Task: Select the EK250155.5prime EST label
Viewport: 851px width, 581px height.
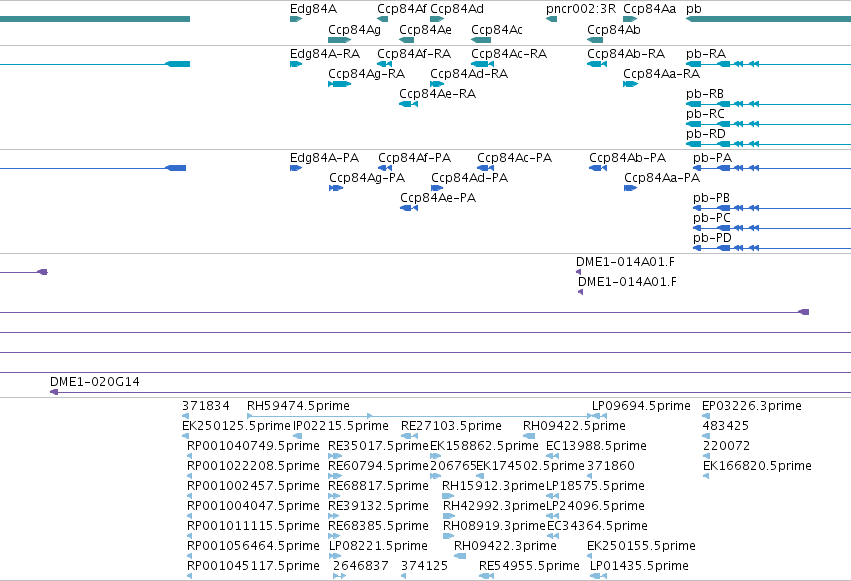Action: click(x=641, y=546)
